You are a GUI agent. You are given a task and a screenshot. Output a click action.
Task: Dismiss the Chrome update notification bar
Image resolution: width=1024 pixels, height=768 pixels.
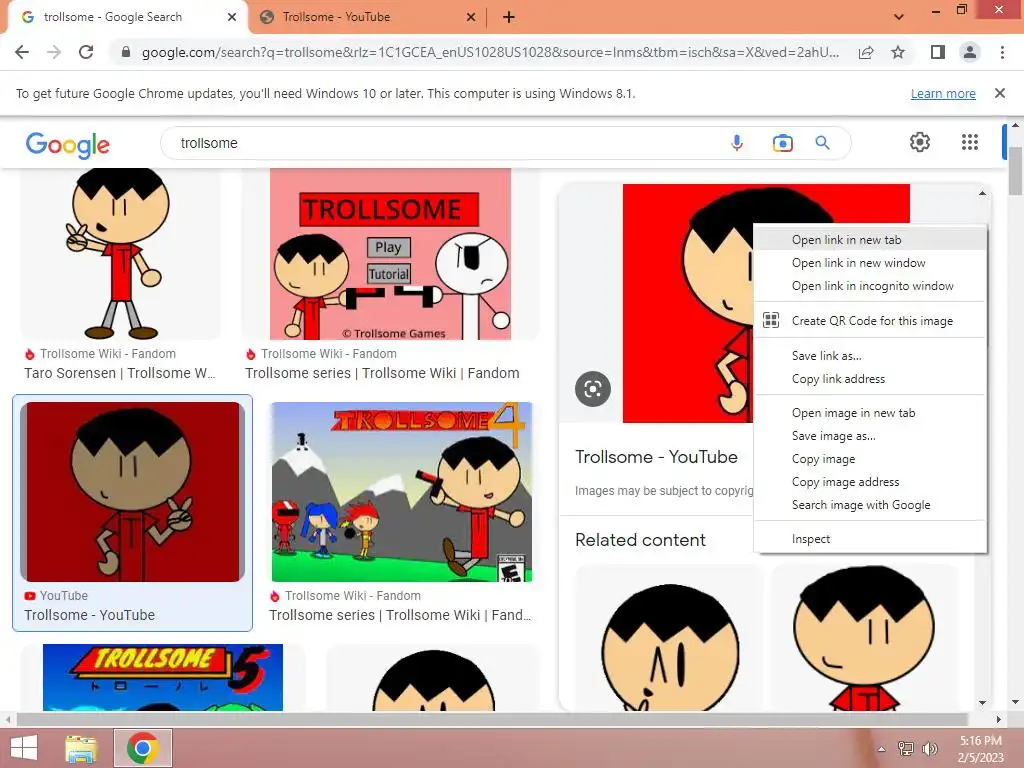pyautogui.click(x=1000, y=93)
